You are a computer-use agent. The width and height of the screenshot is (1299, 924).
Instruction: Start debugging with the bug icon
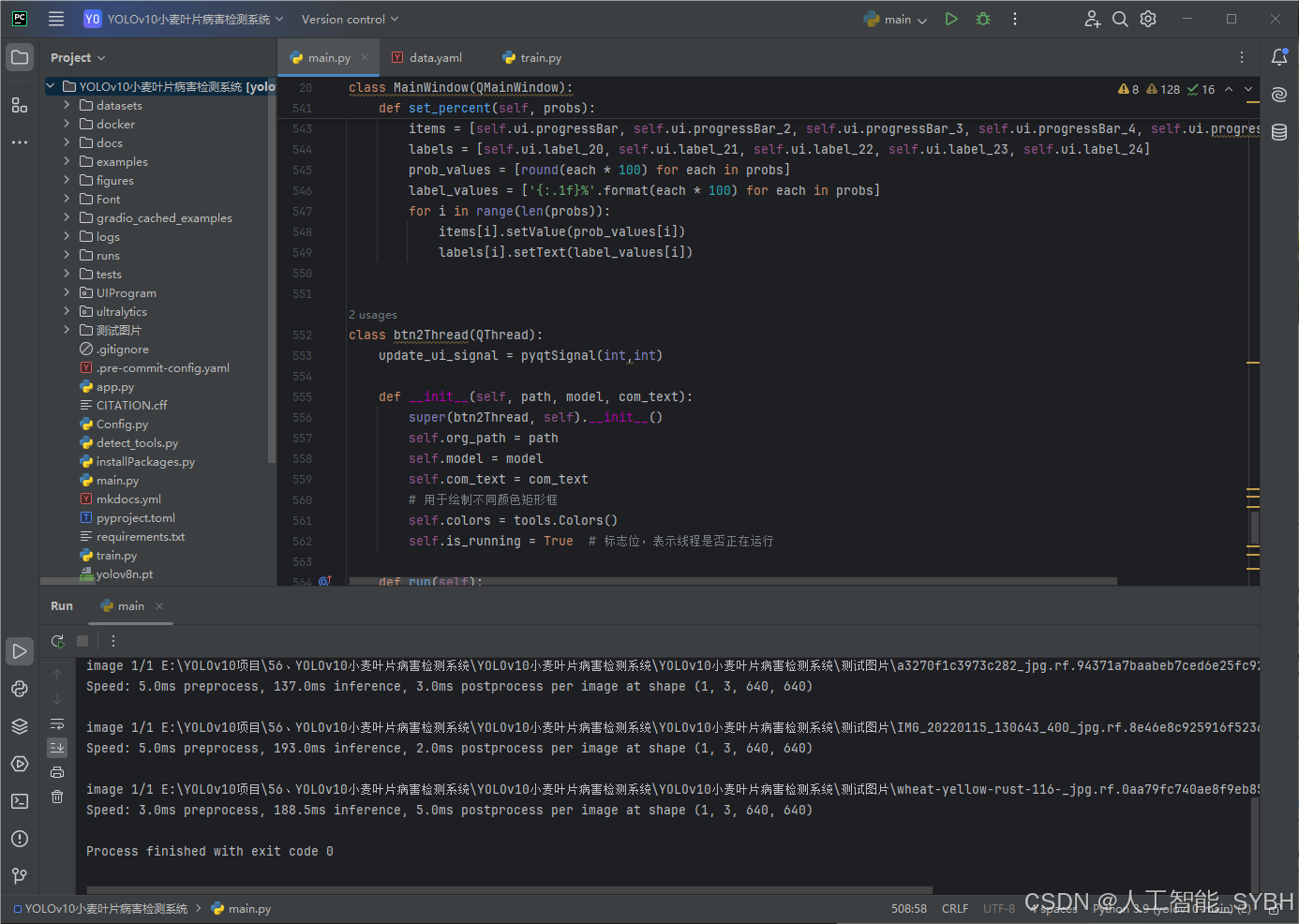pos(983,19)
